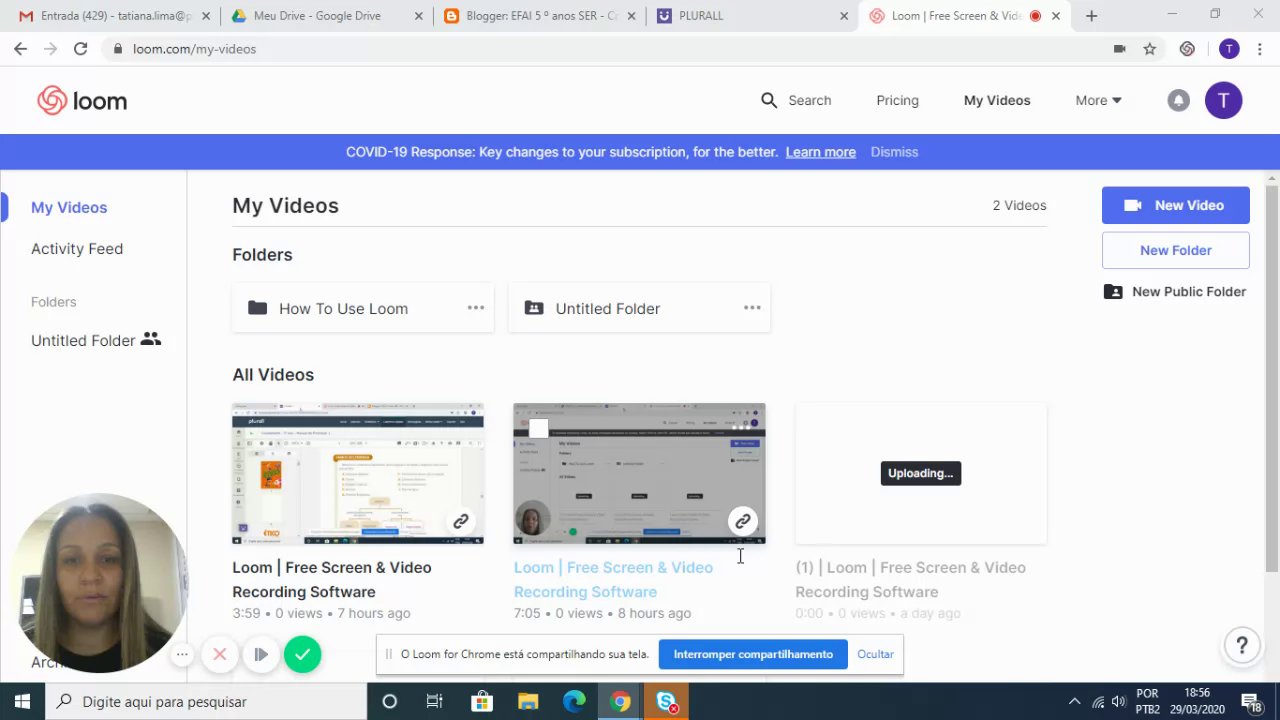Expand the More dropdown menu
1280x720 pixels.
pos(1098,100)
